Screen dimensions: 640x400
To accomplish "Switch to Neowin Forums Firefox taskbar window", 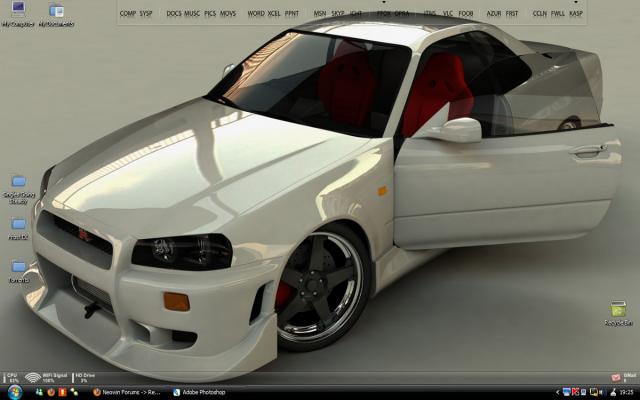I will click(x=127, y=392).
